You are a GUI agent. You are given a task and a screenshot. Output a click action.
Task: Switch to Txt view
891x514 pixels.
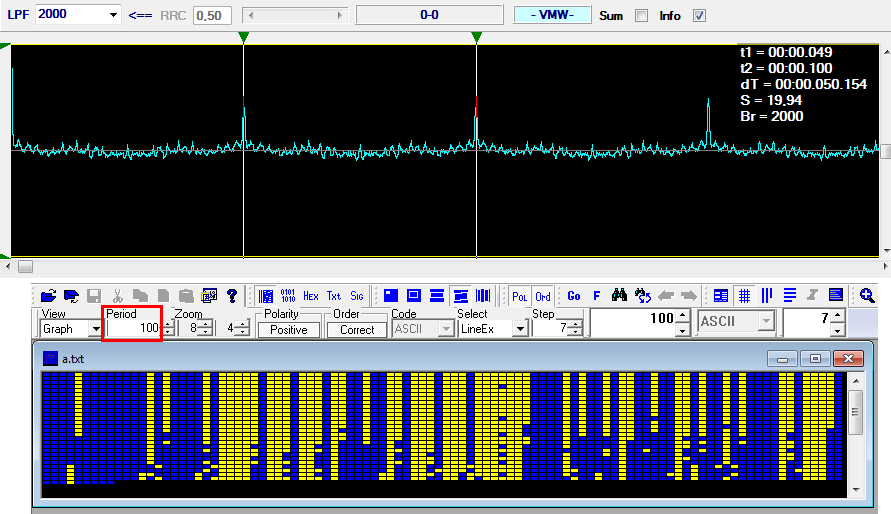[334, 296]
